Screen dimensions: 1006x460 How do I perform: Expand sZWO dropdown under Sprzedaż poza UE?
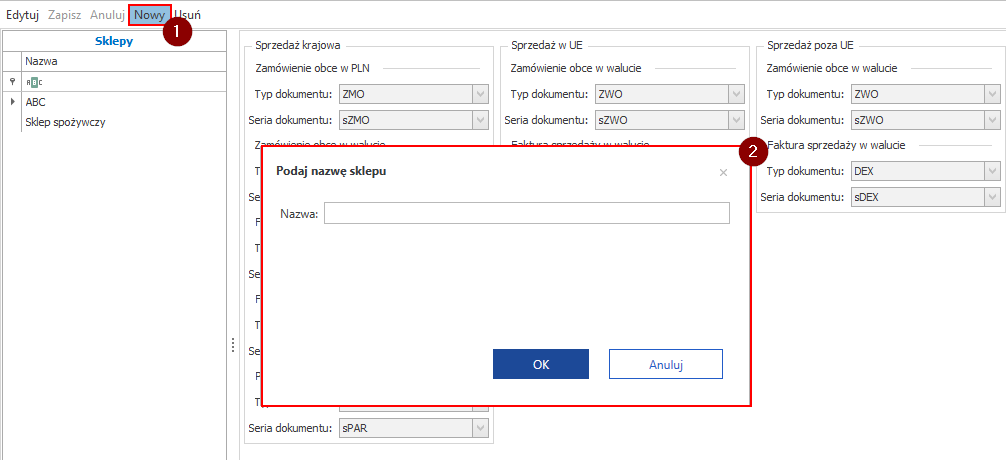pyautogui.click(x=991, y=120)
